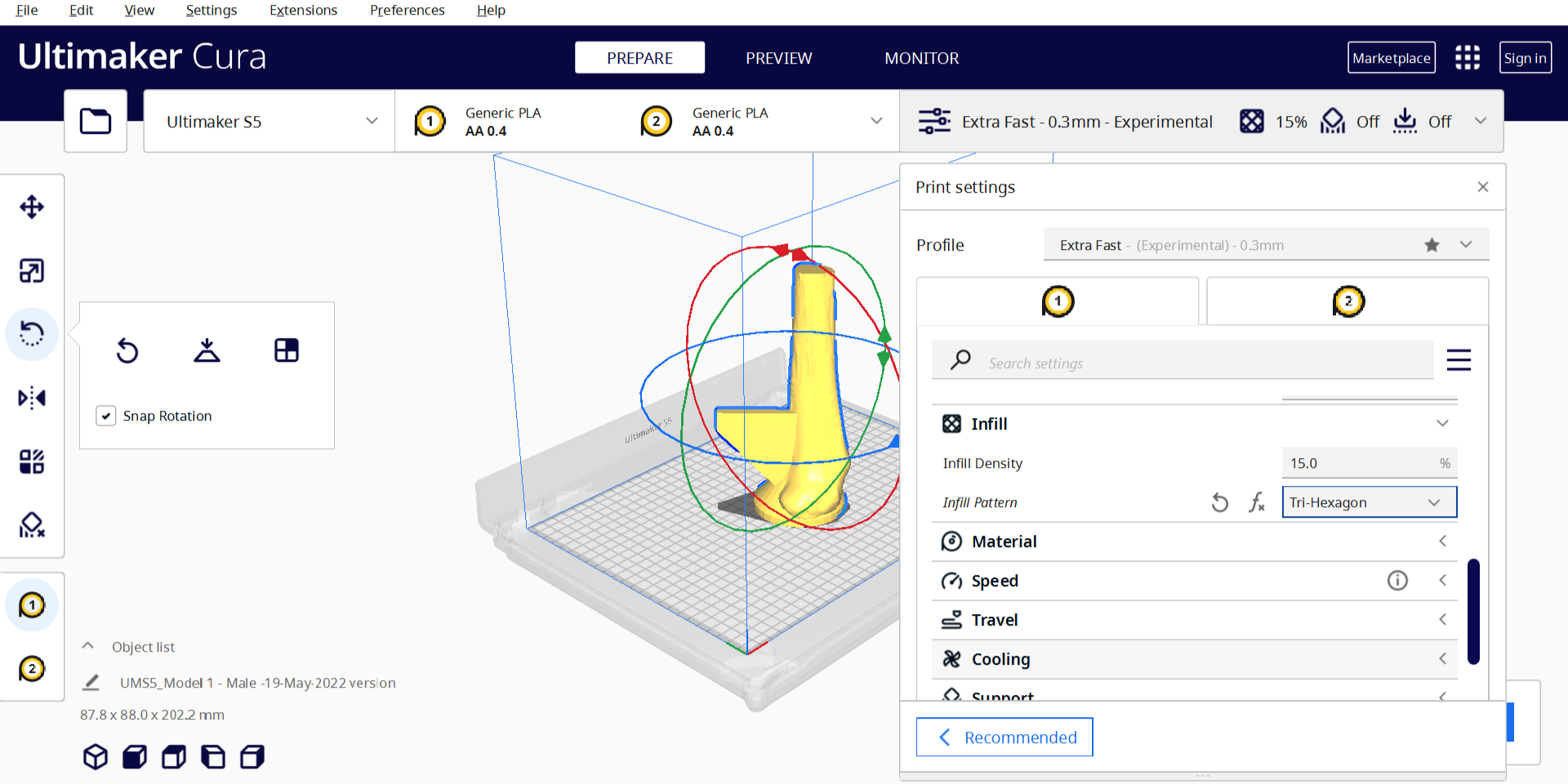The image size is (1568, 784).
Task: Click the Lay Flat rotation icon
Action: pyautogui.click(x=207, y=350)
